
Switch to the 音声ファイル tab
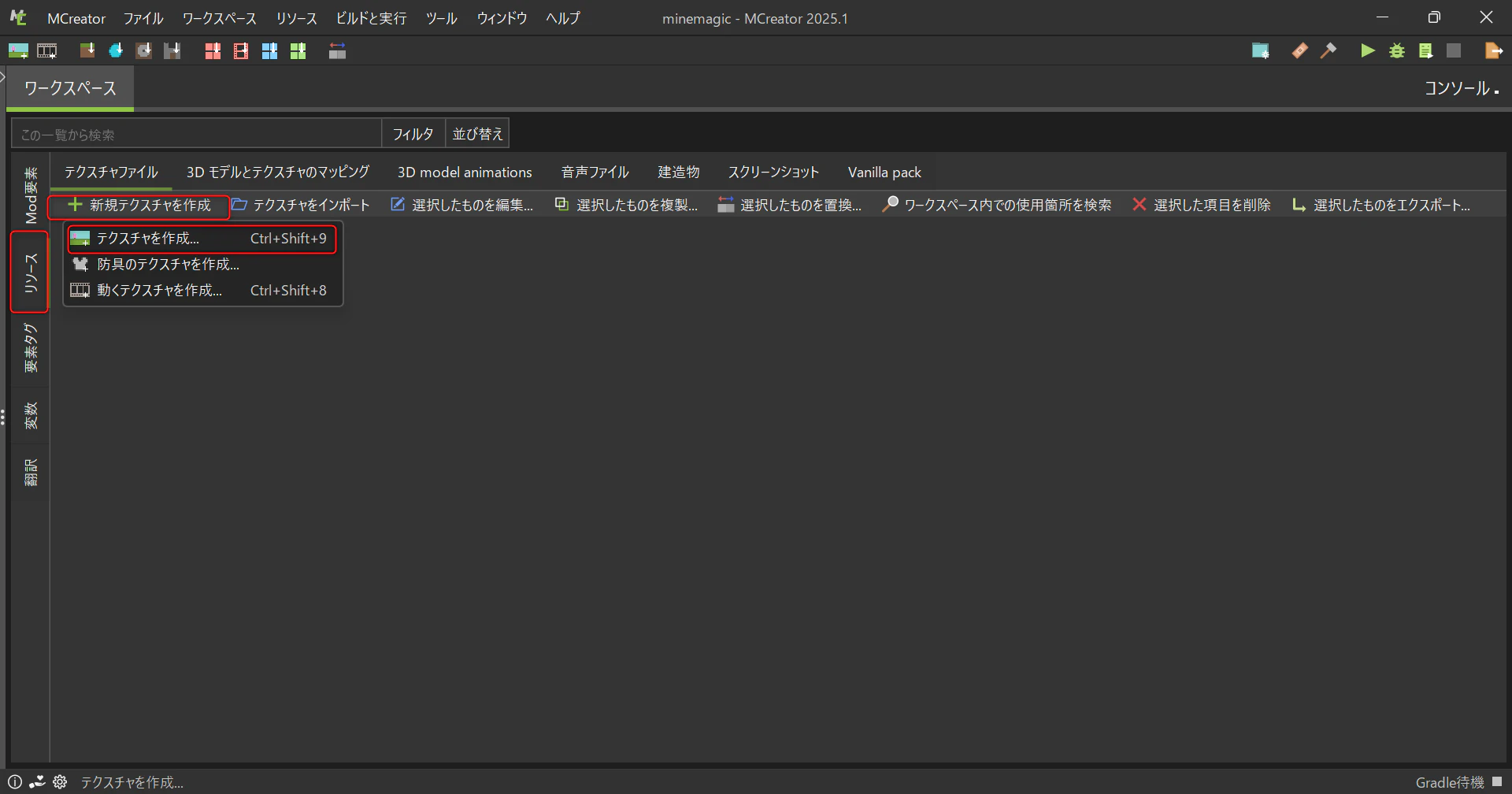(x=595, y=173)
